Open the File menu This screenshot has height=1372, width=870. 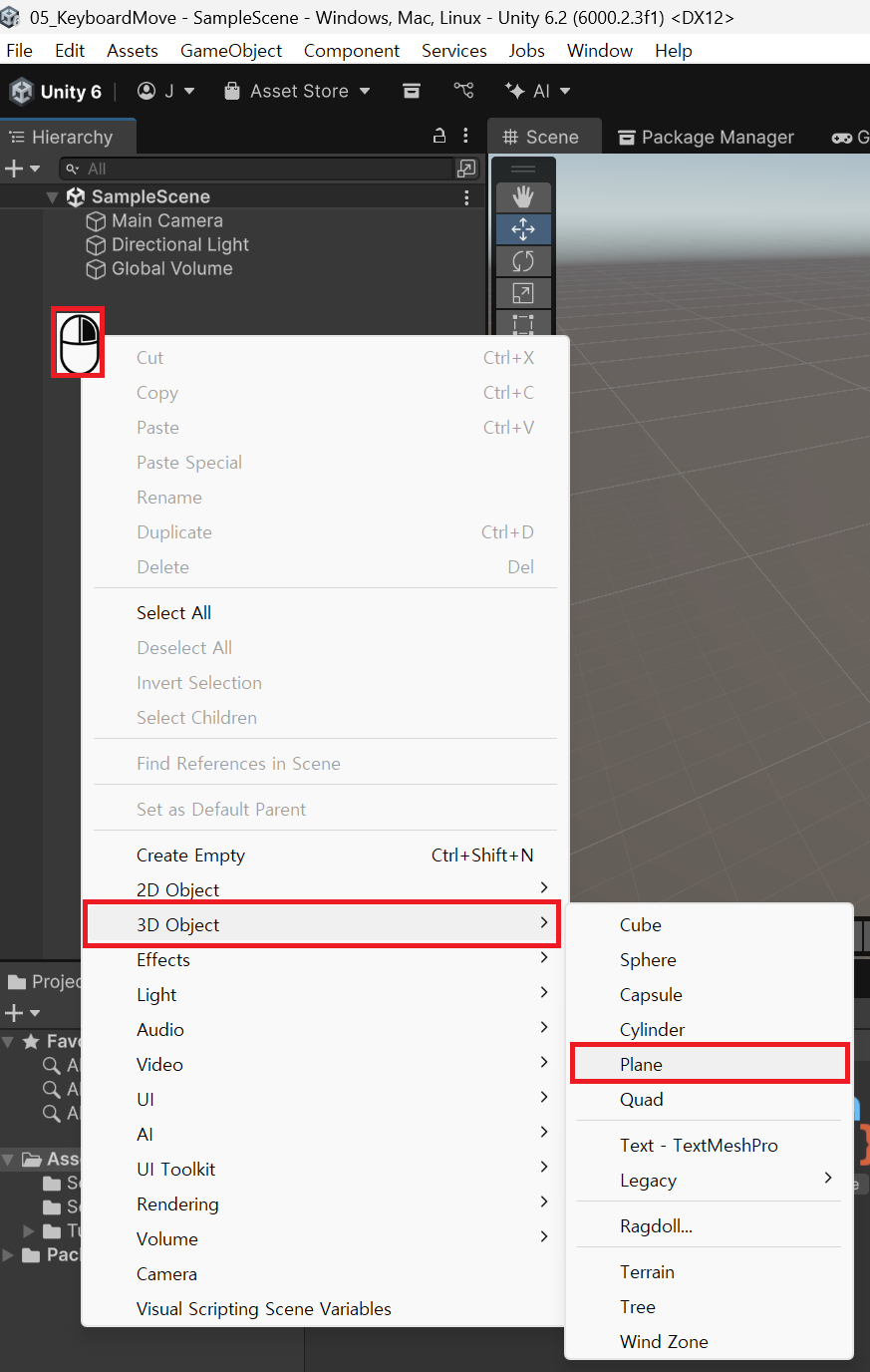(19, 50)
